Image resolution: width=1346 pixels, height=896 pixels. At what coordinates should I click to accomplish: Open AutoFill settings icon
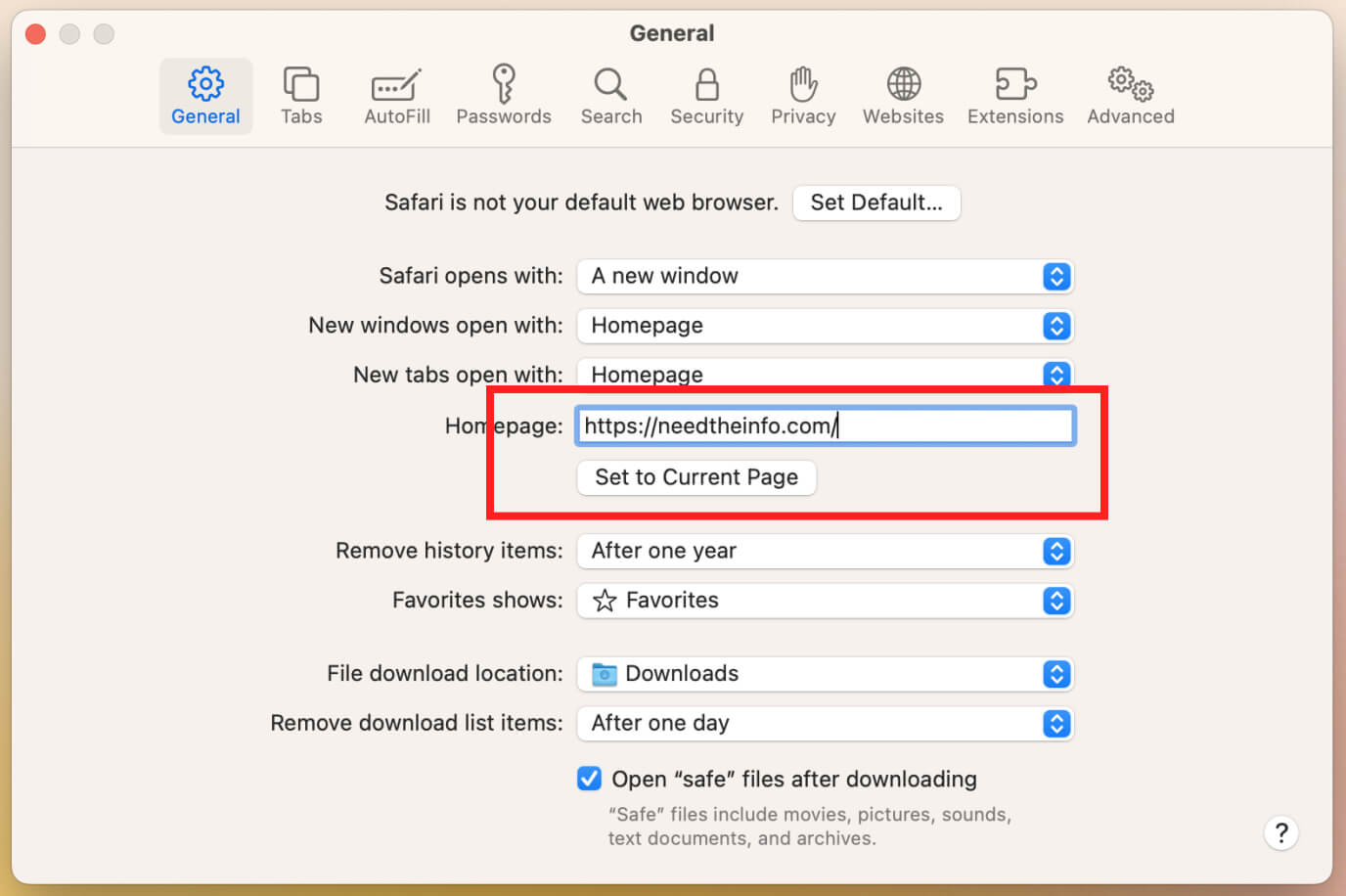point(396,85)
